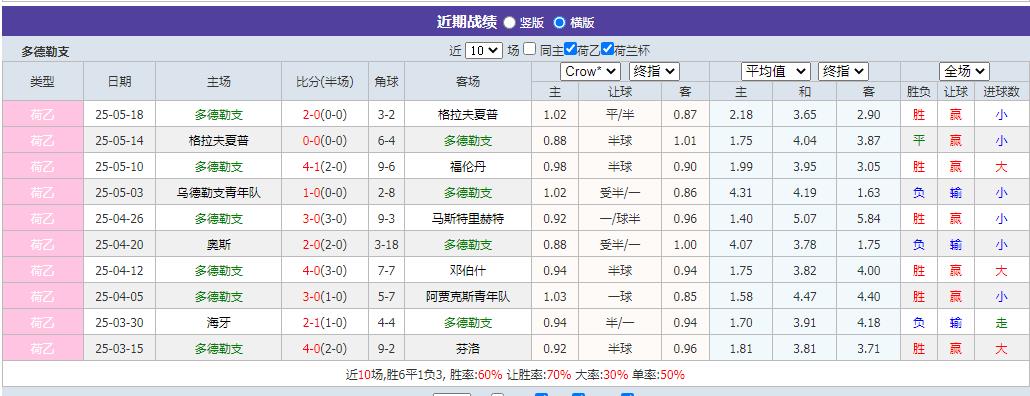Image resolution: width=1030 pixels, height=396 pixels.
Task: Click the 进球数 column header
Action: [1001, 91]
